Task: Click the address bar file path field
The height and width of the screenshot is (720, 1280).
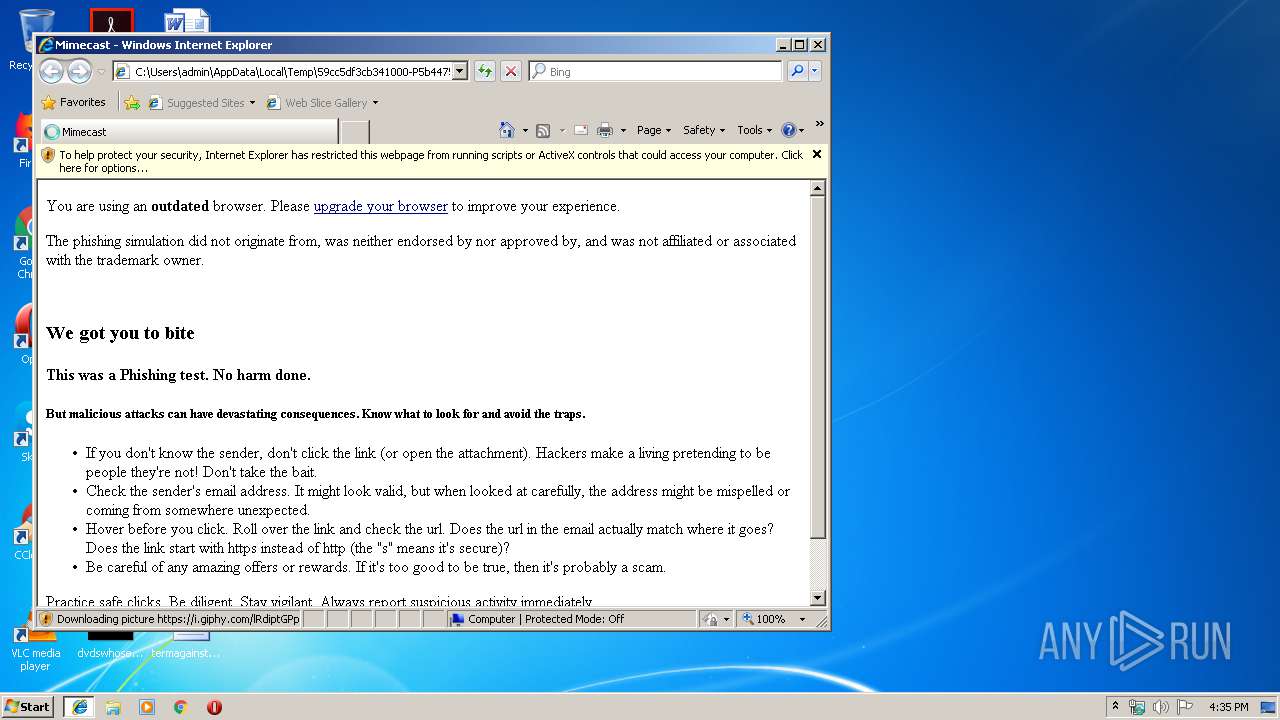Action: click(291, 71)
